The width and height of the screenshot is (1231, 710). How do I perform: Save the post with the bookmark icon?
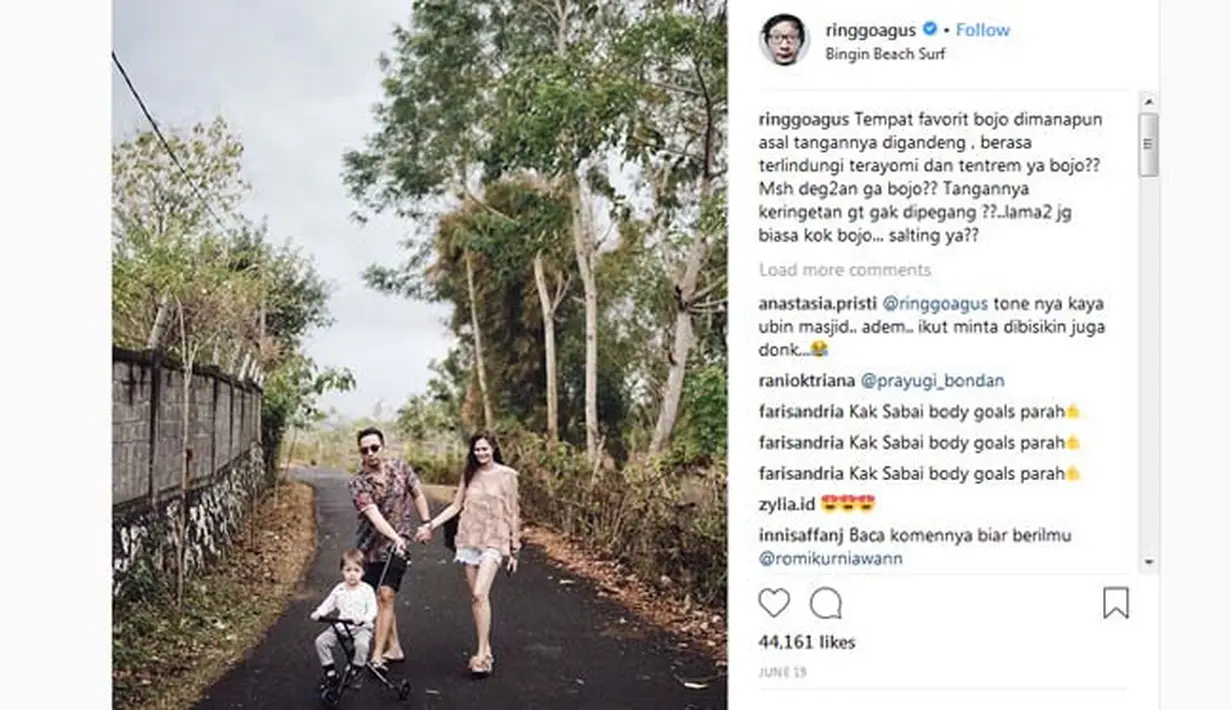(1116, 602)
